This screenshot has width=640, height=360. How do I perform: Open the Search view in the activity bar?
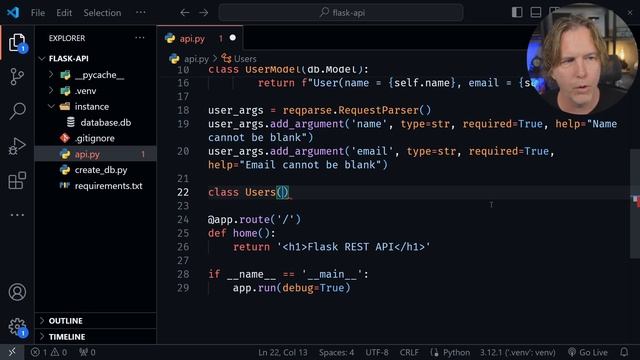17,111
